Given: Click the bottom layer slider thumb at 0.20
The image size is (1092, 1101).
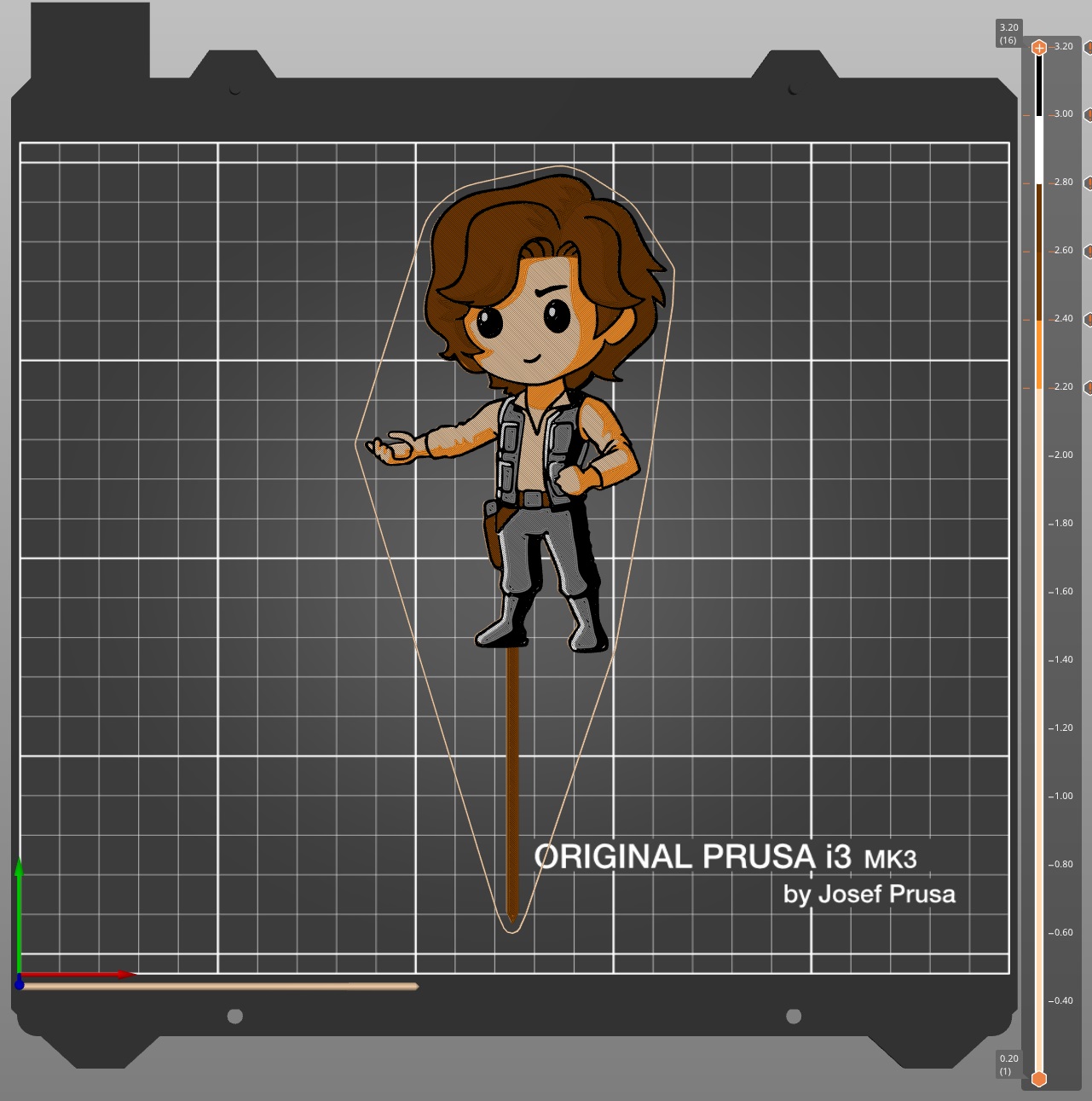Looking at the screenshot, I should click(1038, 1079).
